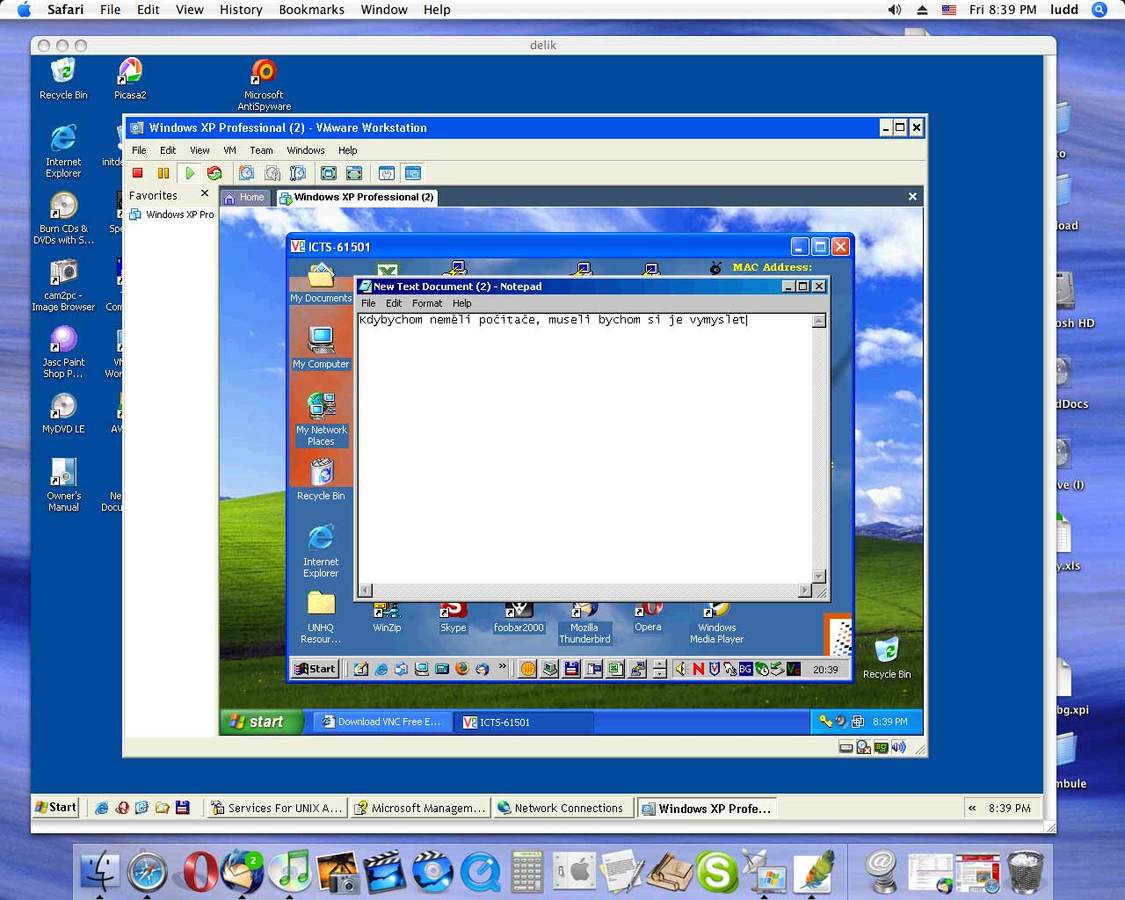The height and width of the screenshot is (900, 1125).
Task: Select the UNHQ Resour... folder icon
Action: pyautogui.click(x=321, y=618)
